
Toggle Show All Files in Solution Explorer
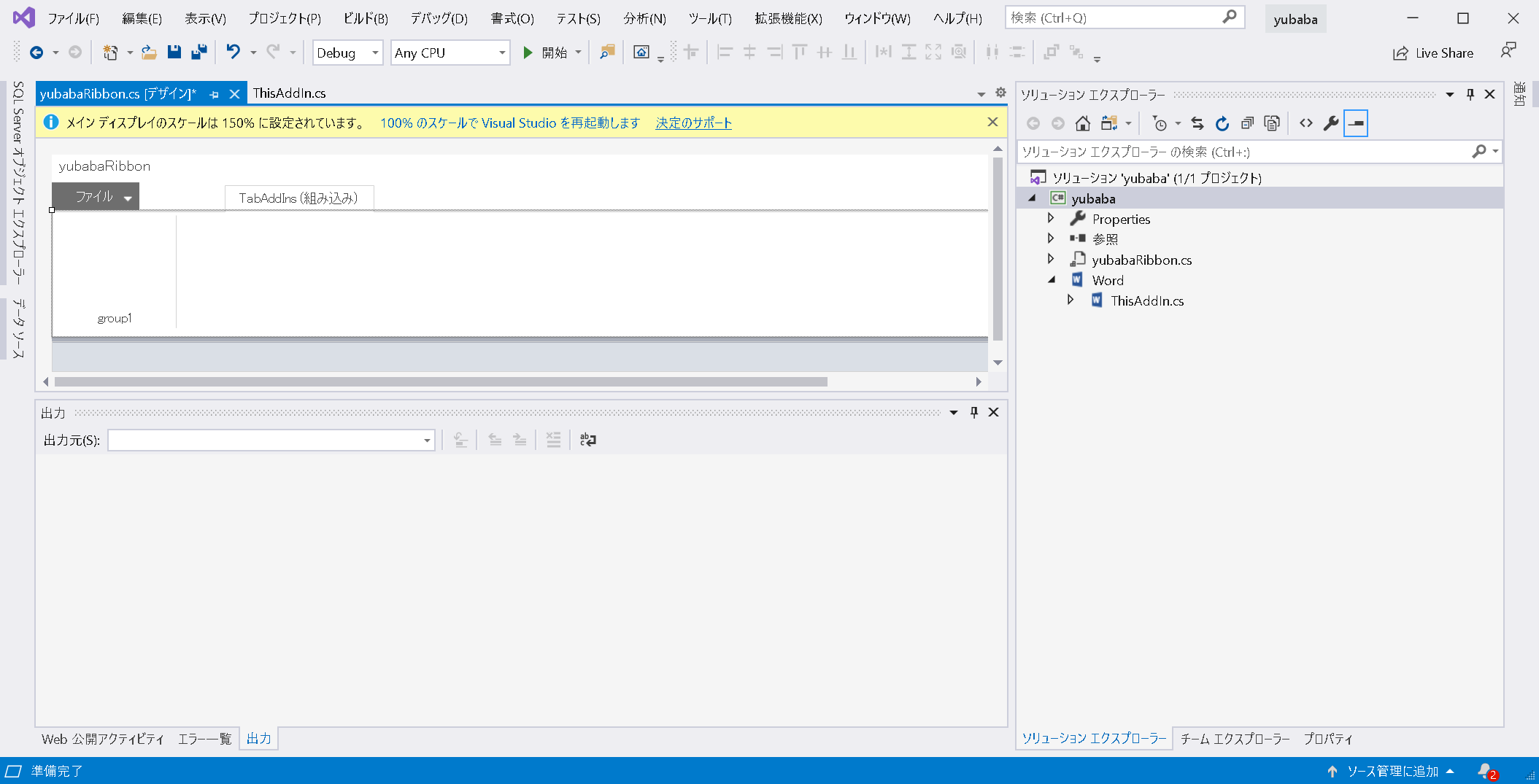coord(1272,123)
